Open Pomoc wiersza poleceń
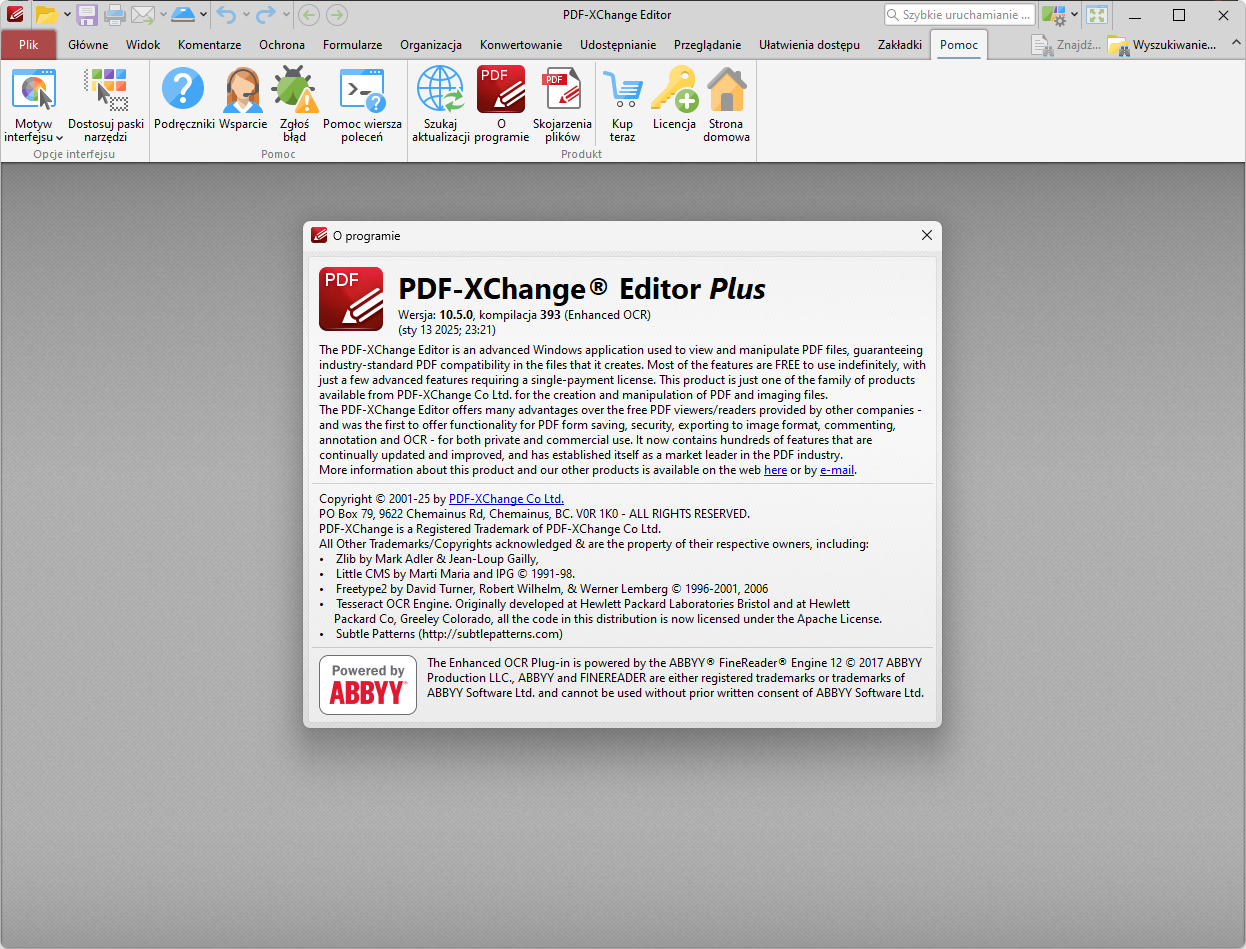The height and width of the screenshot is (949, 1246). click(362, 105)
